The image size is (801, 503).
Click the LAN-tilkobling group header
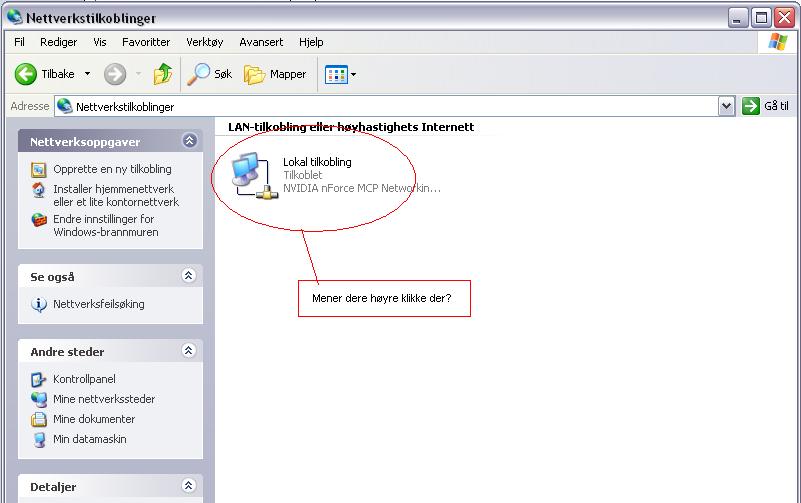(x=351, y=127)
